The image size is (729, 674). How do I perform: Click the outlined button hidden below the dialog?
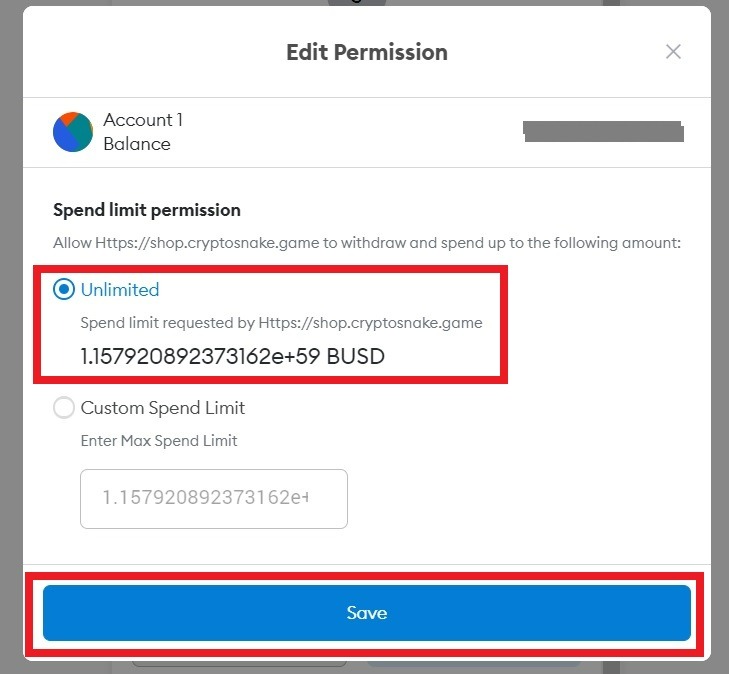tap(240, 664)
